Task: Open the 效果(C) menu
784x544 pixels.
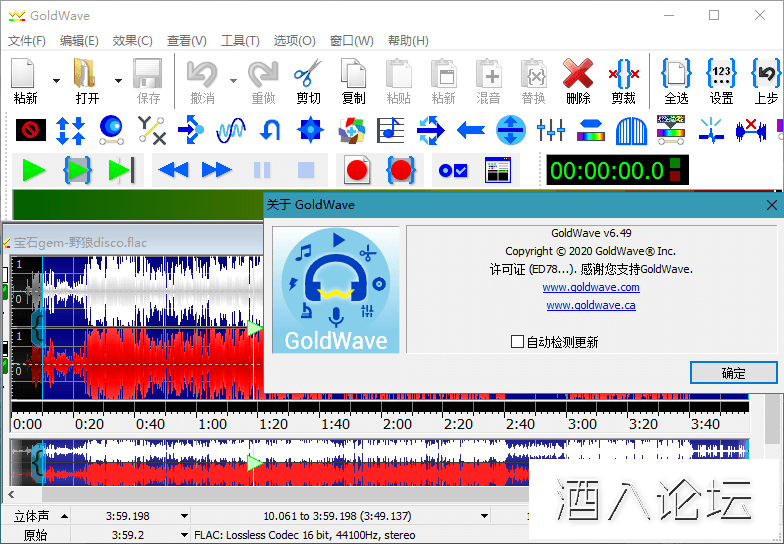Action: (x=132, y=41)
